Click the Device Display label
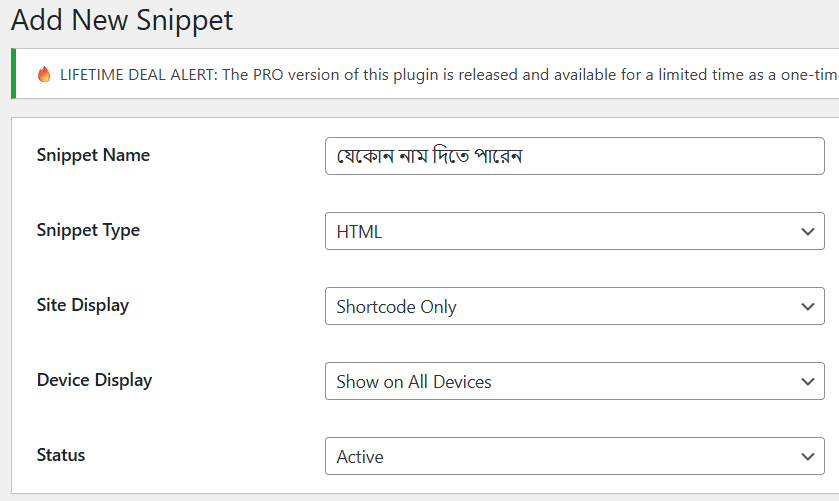839x501 pixels. (94, 380)
